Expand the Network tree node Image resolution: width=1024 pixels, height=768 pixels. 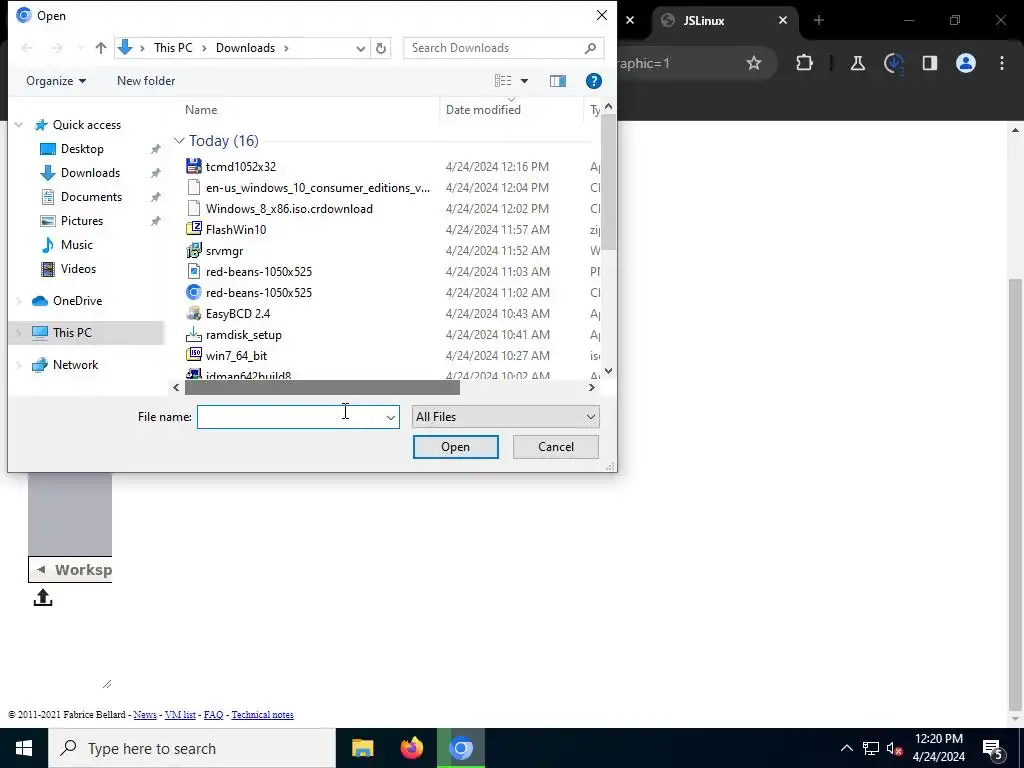[19, 365]
